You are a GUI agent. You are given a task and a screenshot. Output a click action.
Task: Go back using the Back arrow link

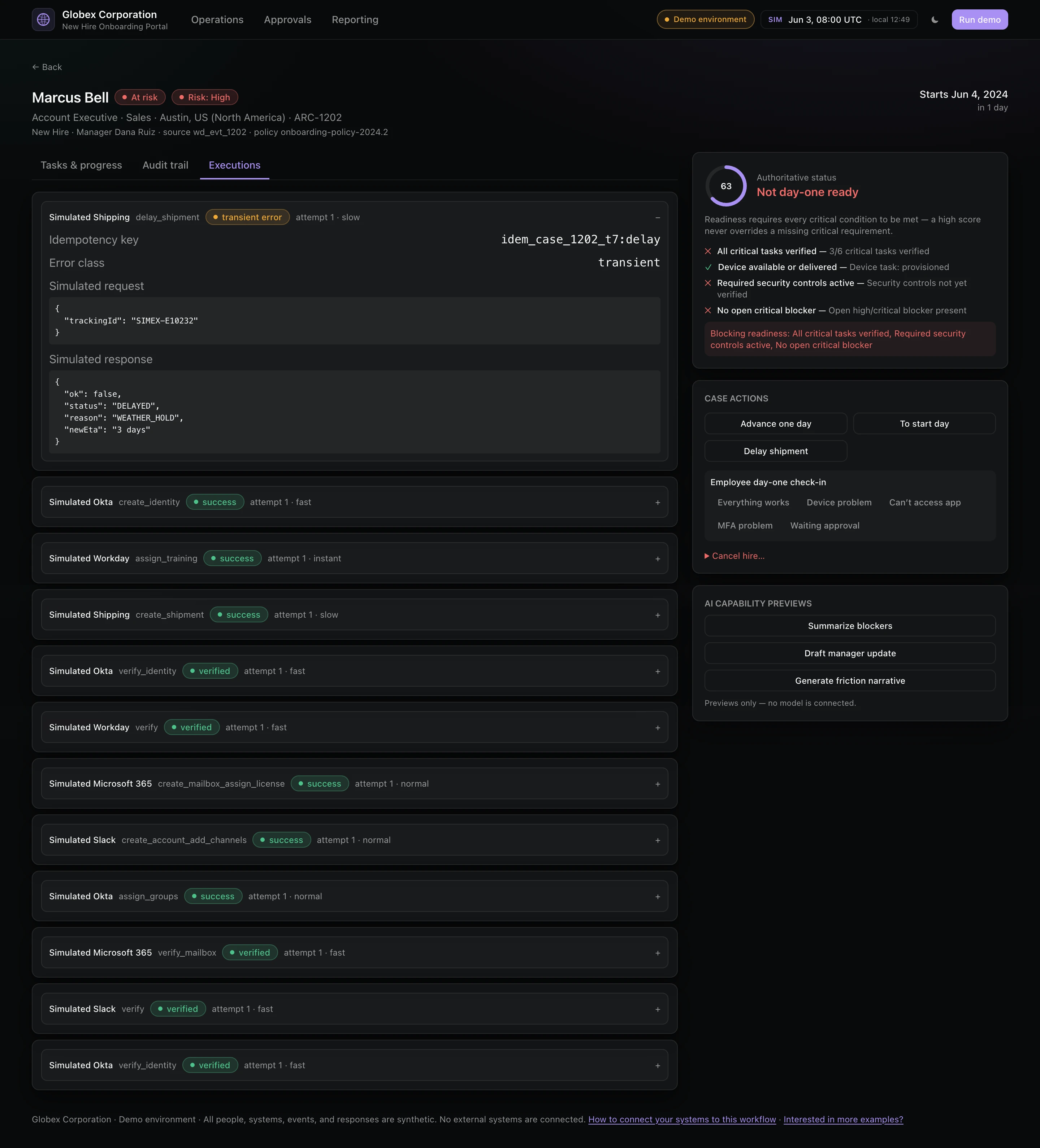[47, 67]
